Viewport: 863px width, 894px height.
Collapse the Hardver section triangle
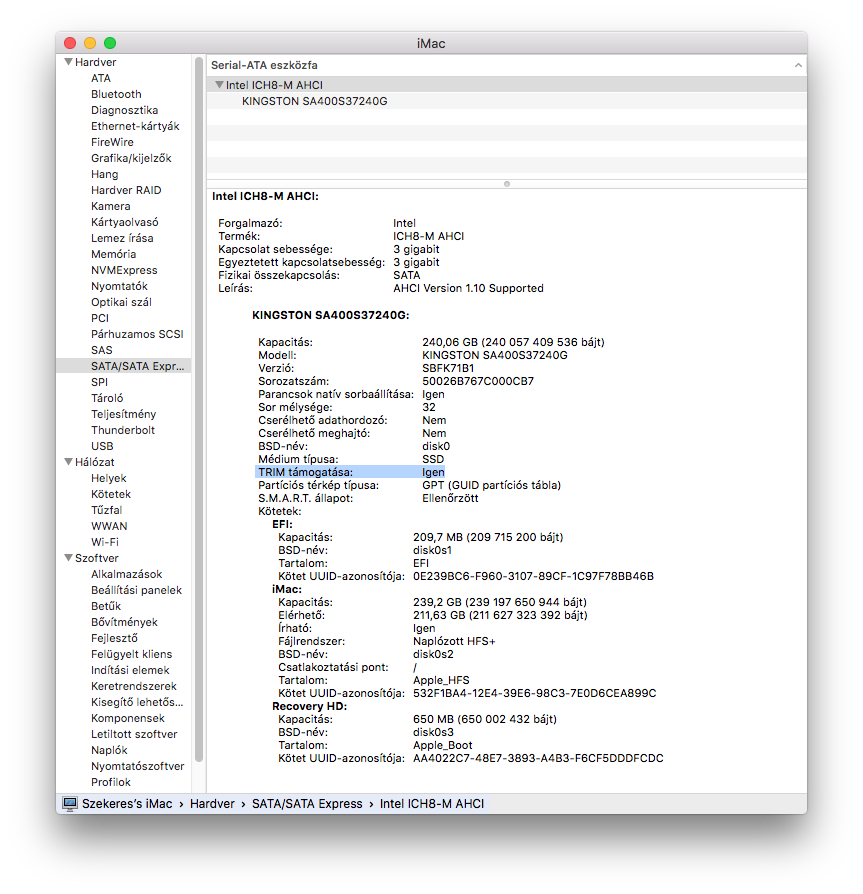pyautogui.click(x=68, y=62)
